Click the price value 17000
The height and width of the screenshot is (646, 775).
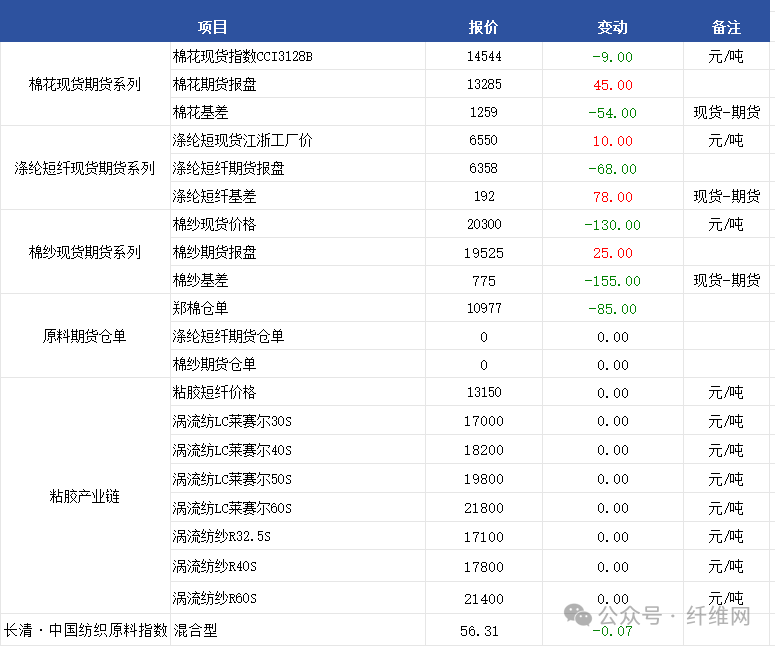click(x=484, y=421)
